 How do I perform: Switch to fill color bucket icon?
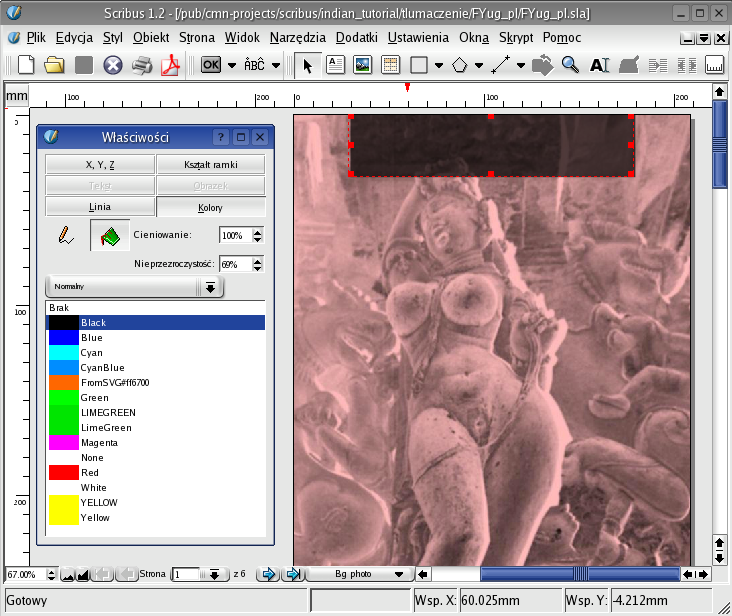pos(110,235)
